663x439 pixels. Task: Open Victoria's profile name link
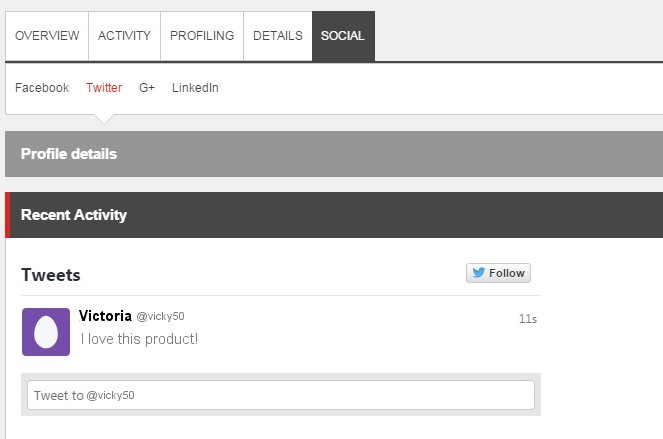point(105,316)
